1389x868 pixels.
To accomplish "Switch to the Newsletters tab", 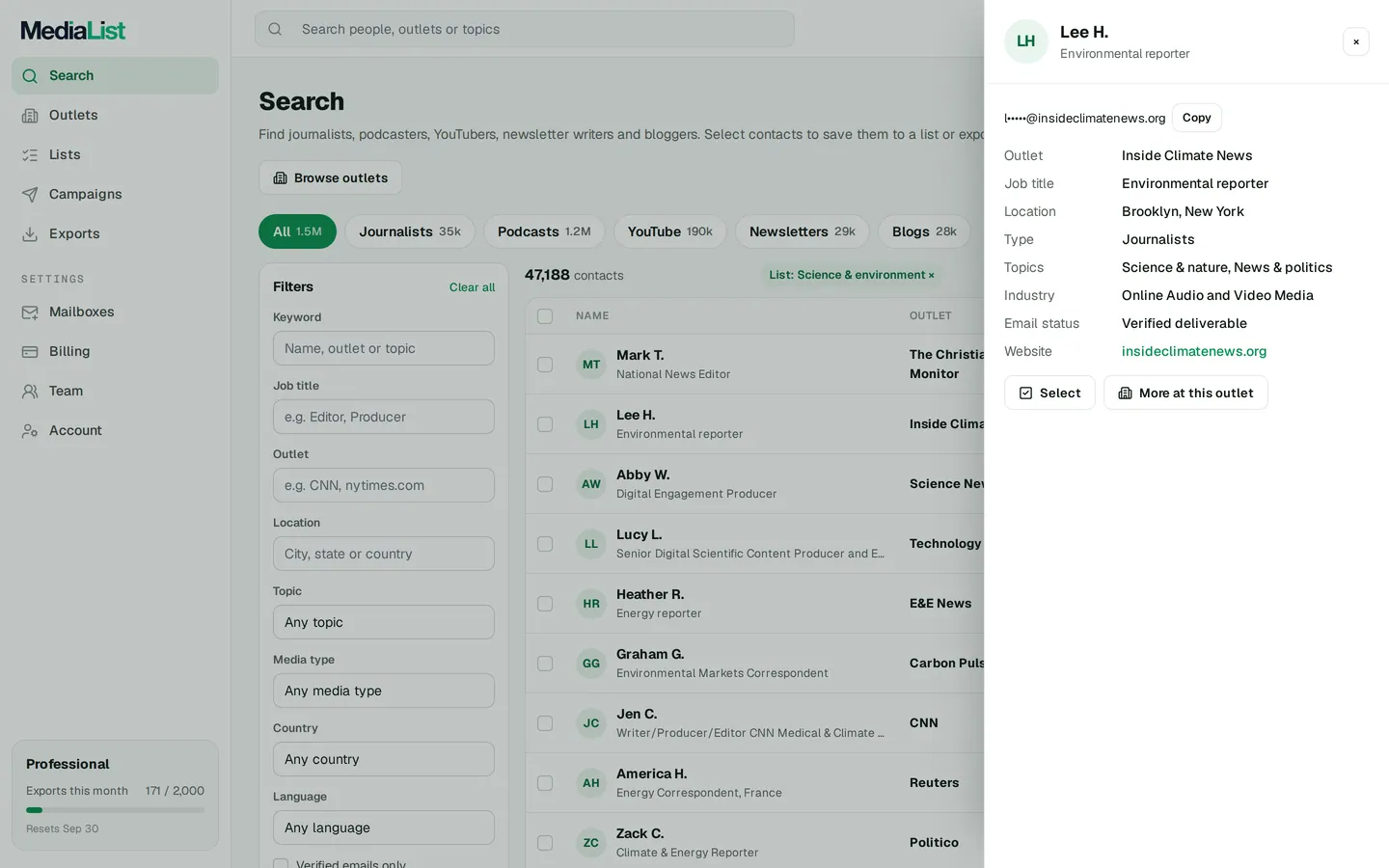I will point(803,231).
